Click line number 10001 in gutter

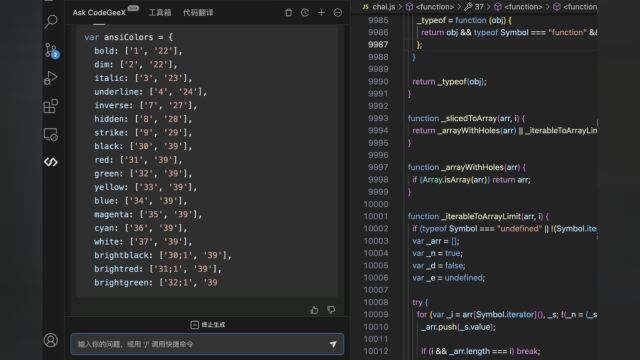click(376, 216)
